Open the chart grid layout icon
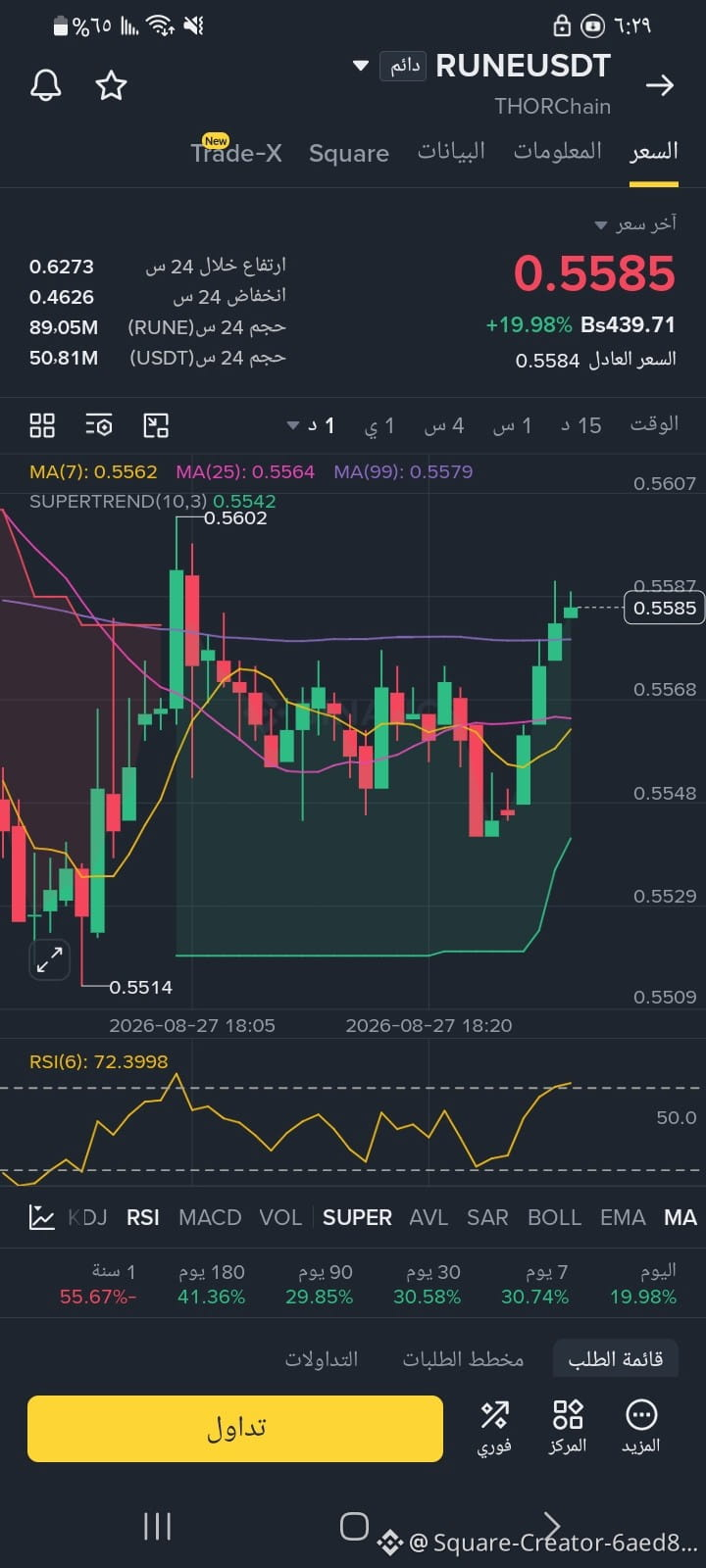Viewport: 706px width, 1568px height. pyautogui.click(x=42, y=425)
